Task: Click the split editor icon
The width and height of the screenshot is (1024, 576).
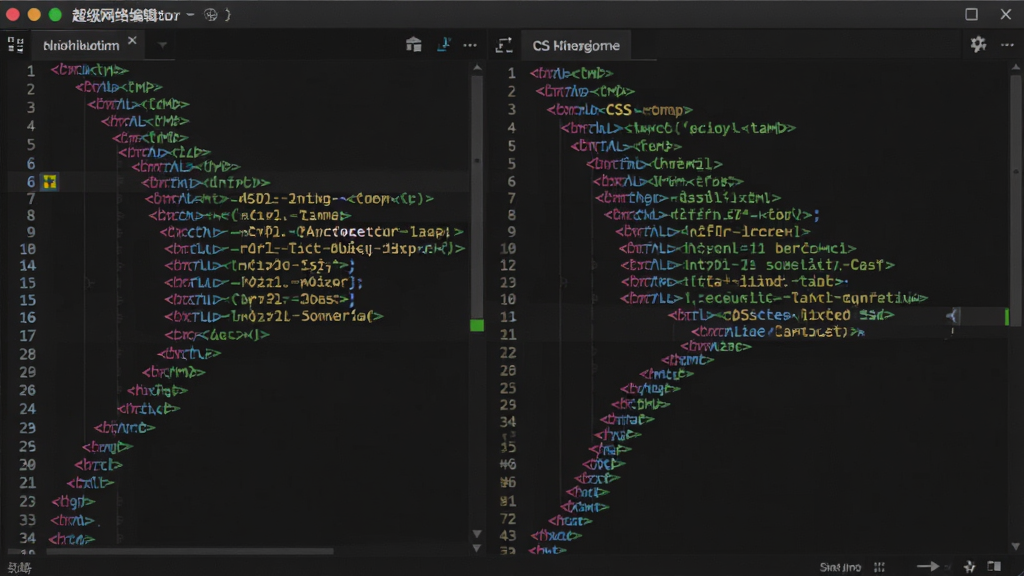Action: [x=504, y=45]
